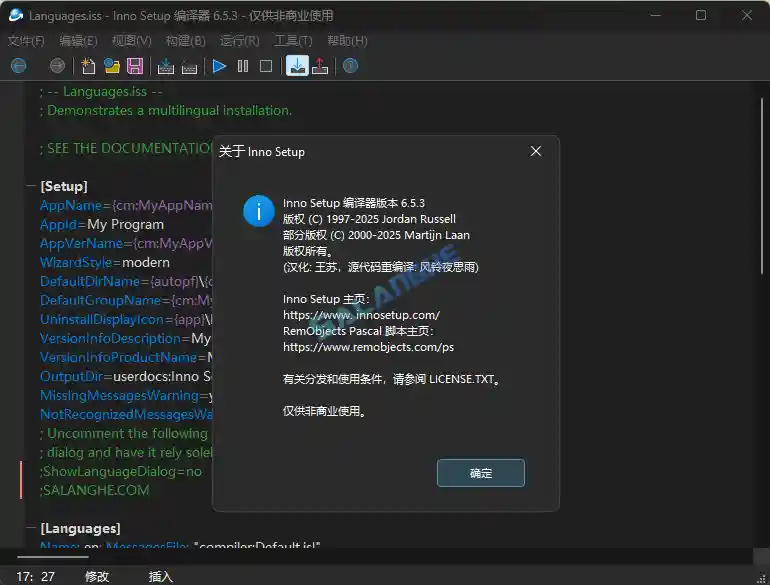This screenshot has height=585, width=770.
Task: Click the 'Martijn Laan' copyright line in dialog
Action: pos(376,235)
